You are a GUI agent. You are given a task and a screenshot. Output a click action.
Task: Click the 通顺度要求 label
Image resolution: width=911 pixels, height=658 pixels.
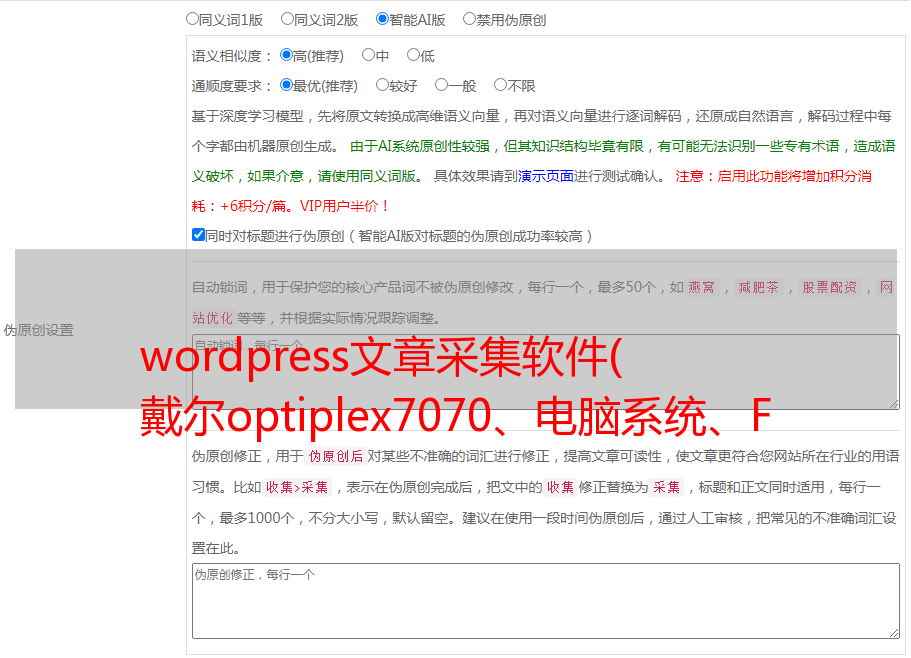coord(227,87)
